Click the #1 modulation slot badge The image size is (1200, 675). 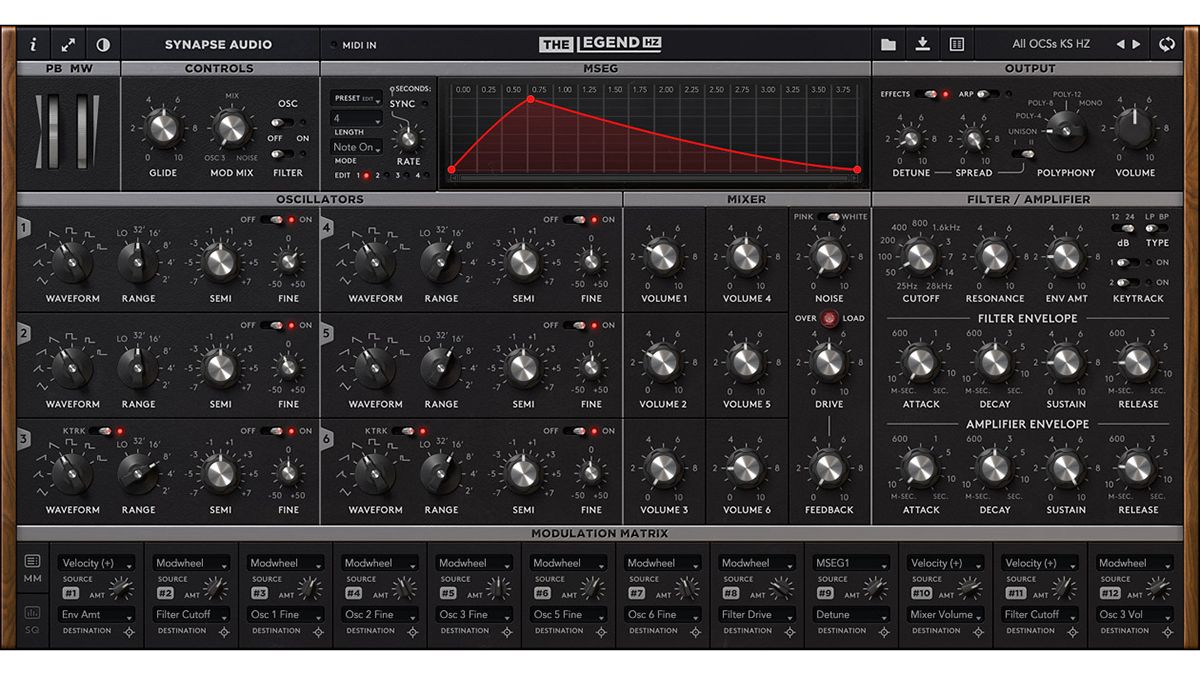point(71,592)
